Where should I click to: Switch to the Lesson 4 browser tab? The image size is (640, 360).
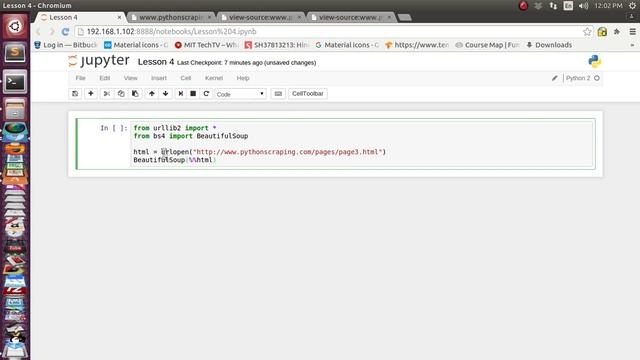(x=80, y=17)
